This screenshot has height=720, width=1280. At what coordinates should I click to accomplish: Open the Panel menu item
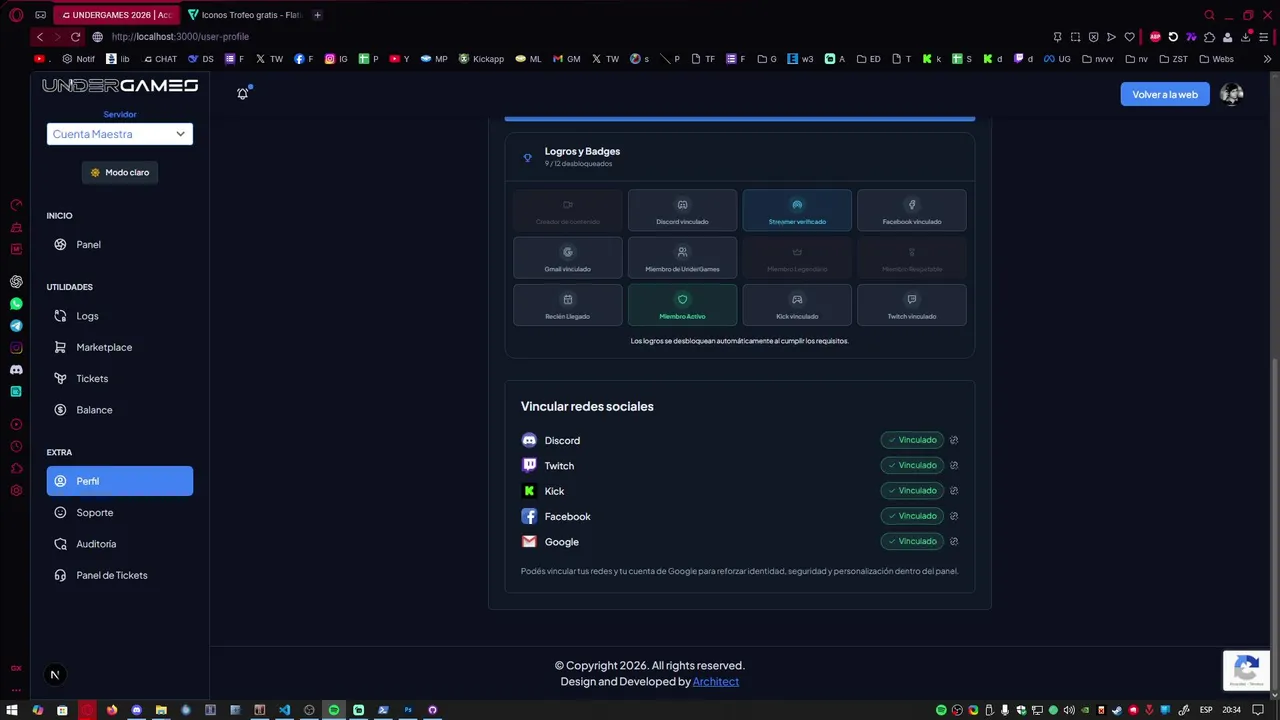pyautogui.click(x=120, y=244)
